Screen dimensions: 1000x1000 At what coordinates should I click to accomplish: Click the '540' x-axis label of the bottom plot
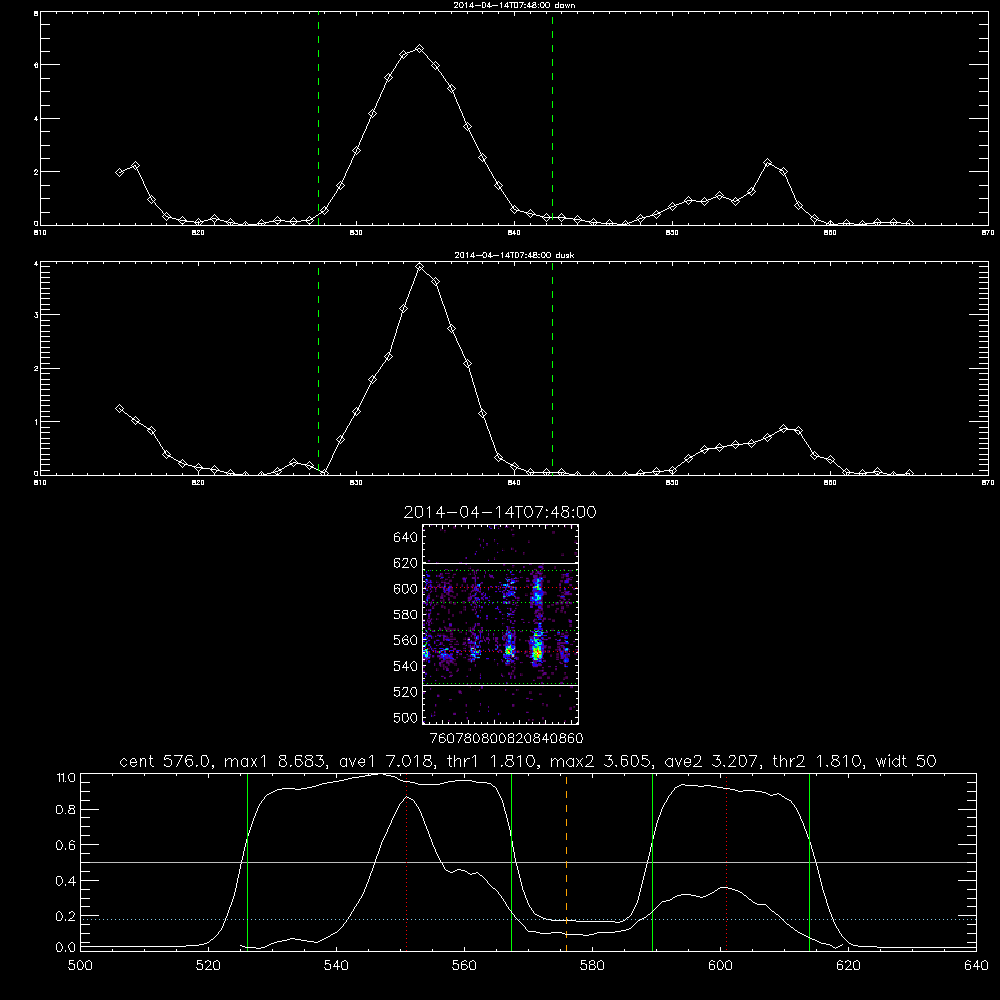[336, 966]
